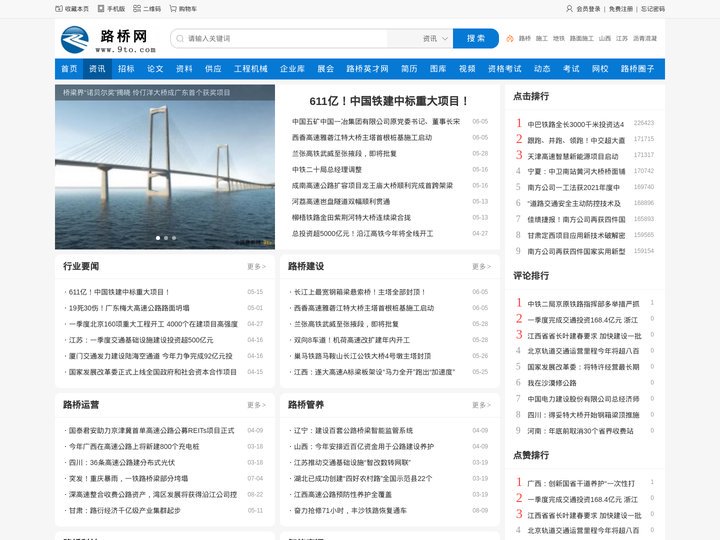Click carousel caption 桥梁界诺贝尔奖 title
720x540 pixels.
point(146,93)
